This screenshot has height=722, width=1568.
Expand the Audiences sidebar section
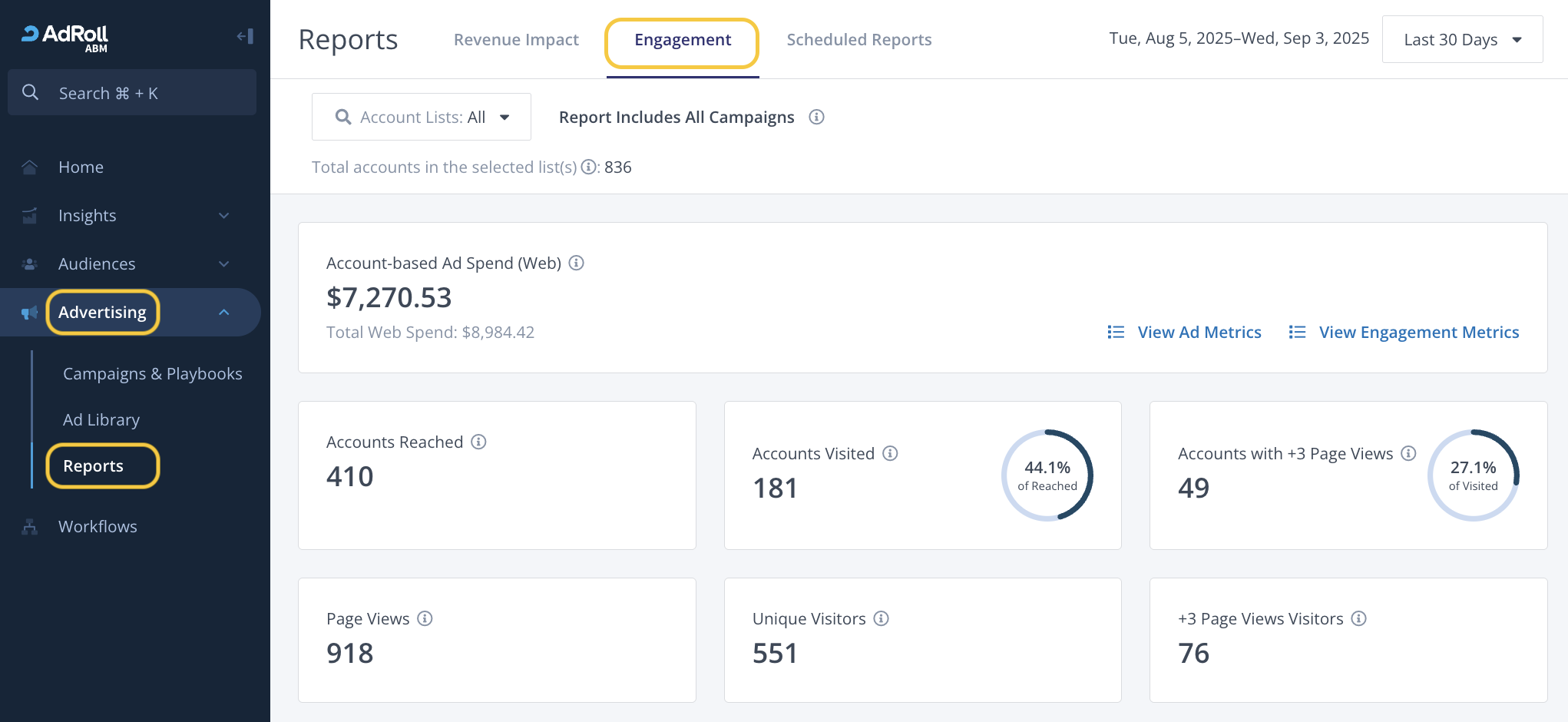coord(223,264)
